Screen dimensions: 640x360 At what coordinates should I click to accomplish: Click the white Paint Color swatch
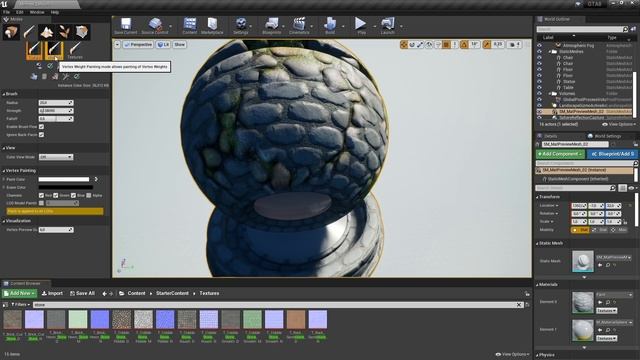[64, 179]
